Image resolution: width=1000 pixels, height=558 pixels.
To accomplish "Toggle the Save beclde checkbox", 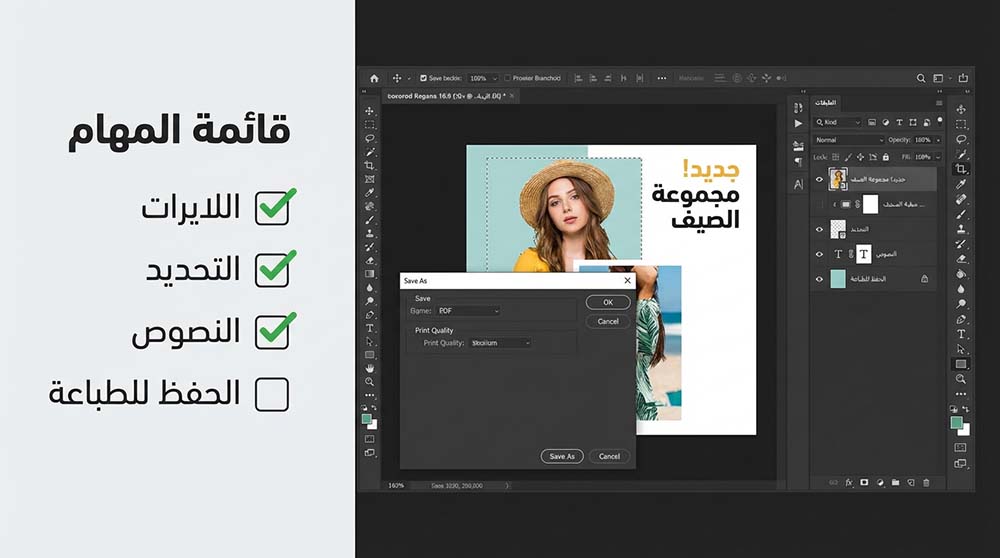I will click(x=423, y=78).
